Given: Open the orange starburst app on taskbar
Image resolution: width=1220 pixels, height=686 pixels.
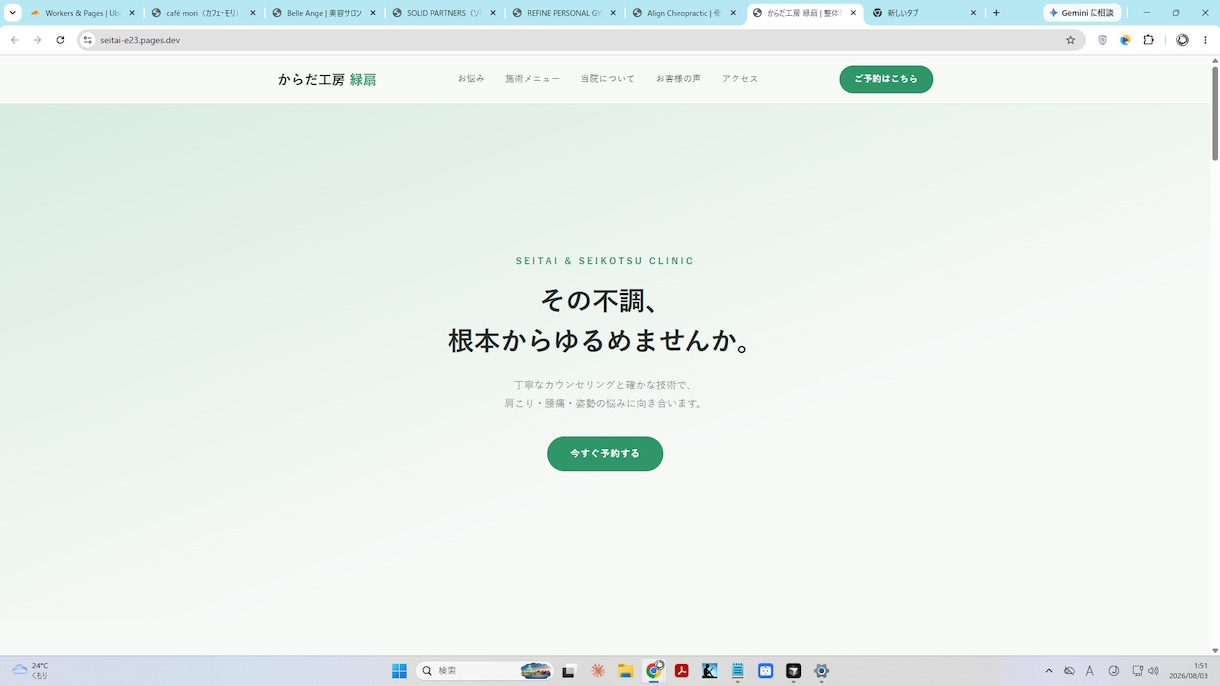Looking at the screenshot, I should click(x=598, y=671).
